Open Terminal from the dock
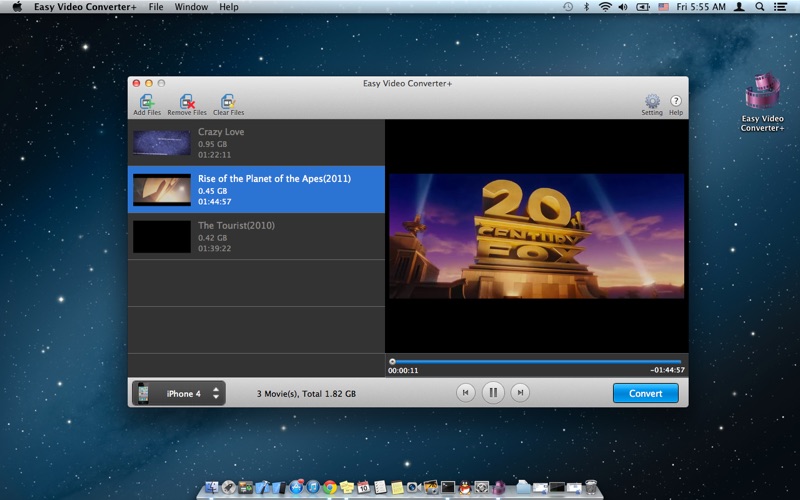The width and height of the screenshot is (800, 500). pos(448,487)
